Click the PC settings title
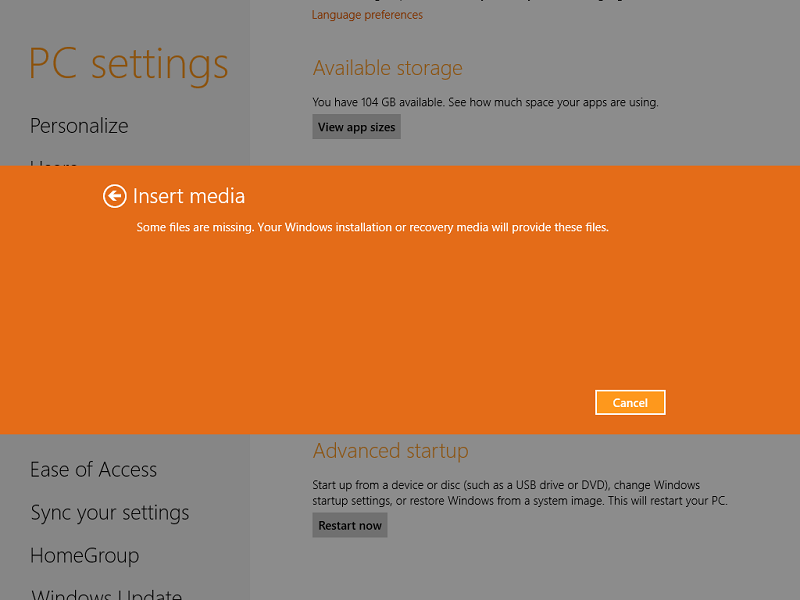800x600 pixels. click(x=128, y=64)
